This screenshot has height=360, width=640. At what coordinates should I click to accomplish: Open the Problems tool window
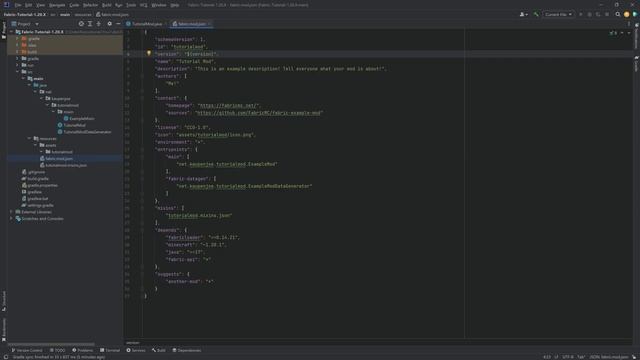pyautogui.click(x=82, y=350)
